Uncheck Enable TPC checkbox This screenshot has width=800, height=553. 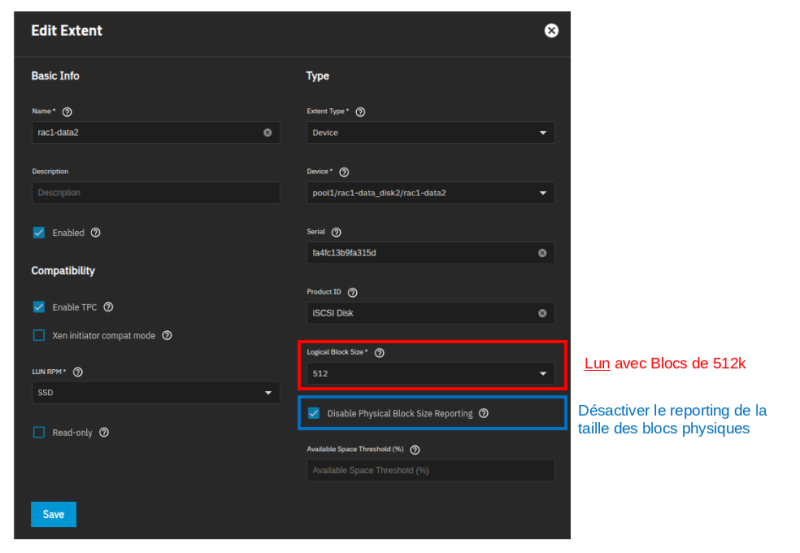pos(39,307)
